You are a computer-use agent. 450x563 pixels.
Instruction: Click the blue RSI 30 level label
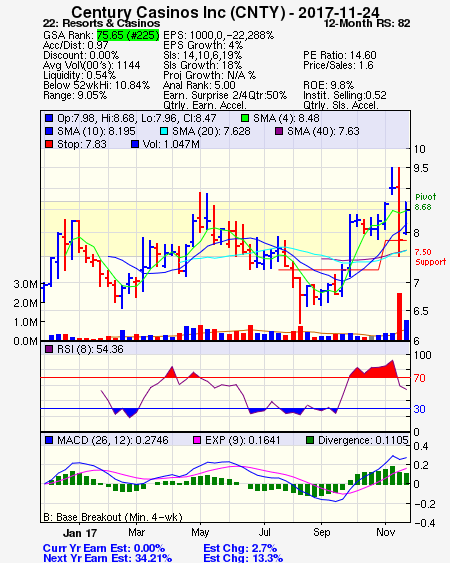coord(419,409)
